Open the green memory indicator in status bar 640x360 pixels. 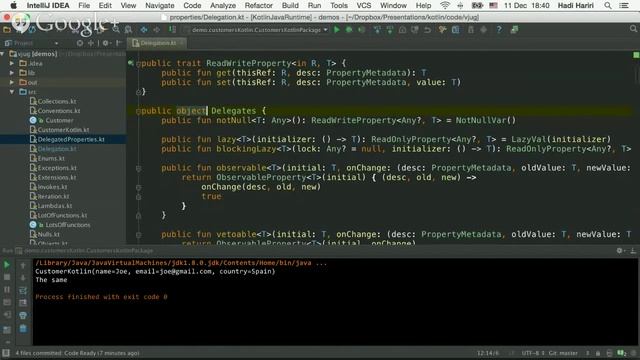[622, 353]
